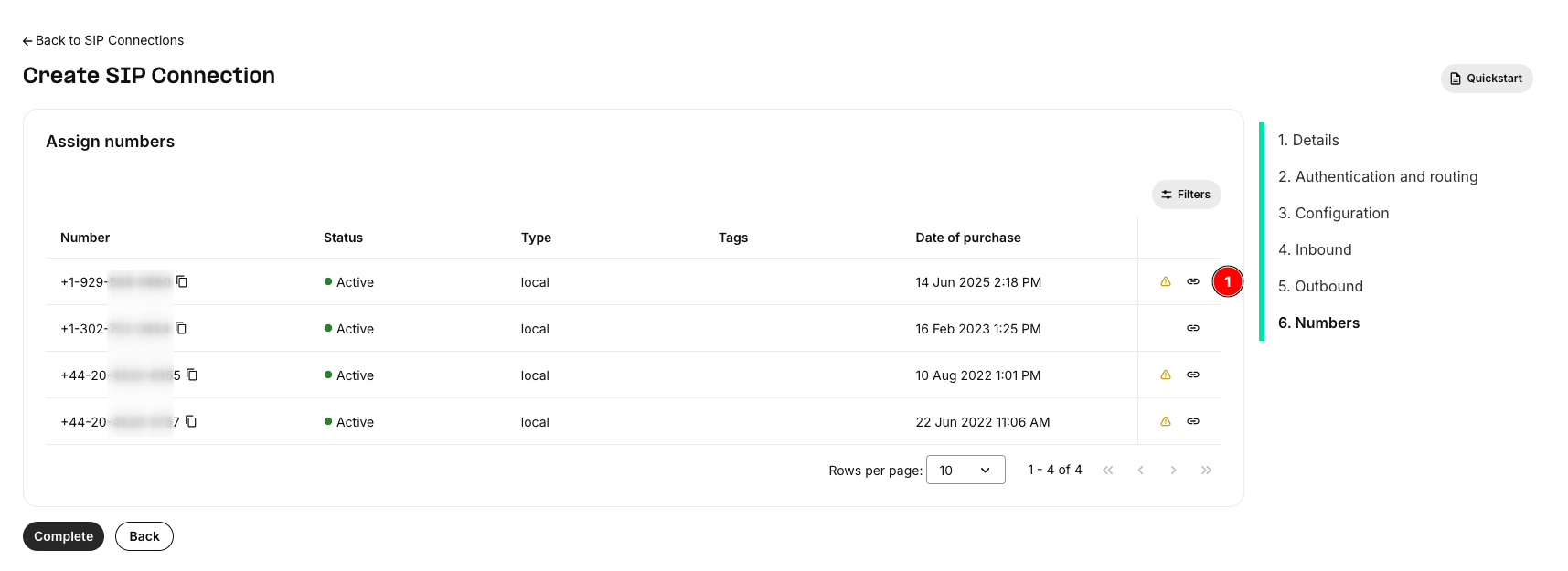Copy the +1-302 phone number
The height and width of the screenshot is (571, 1568).
tap(181, 328)
